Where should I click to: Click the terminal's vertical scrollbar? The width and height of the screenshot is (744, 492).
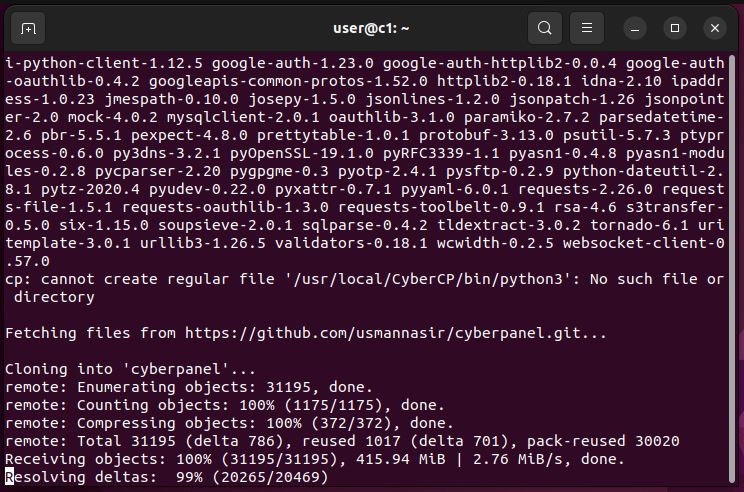[x=732, y=268]
